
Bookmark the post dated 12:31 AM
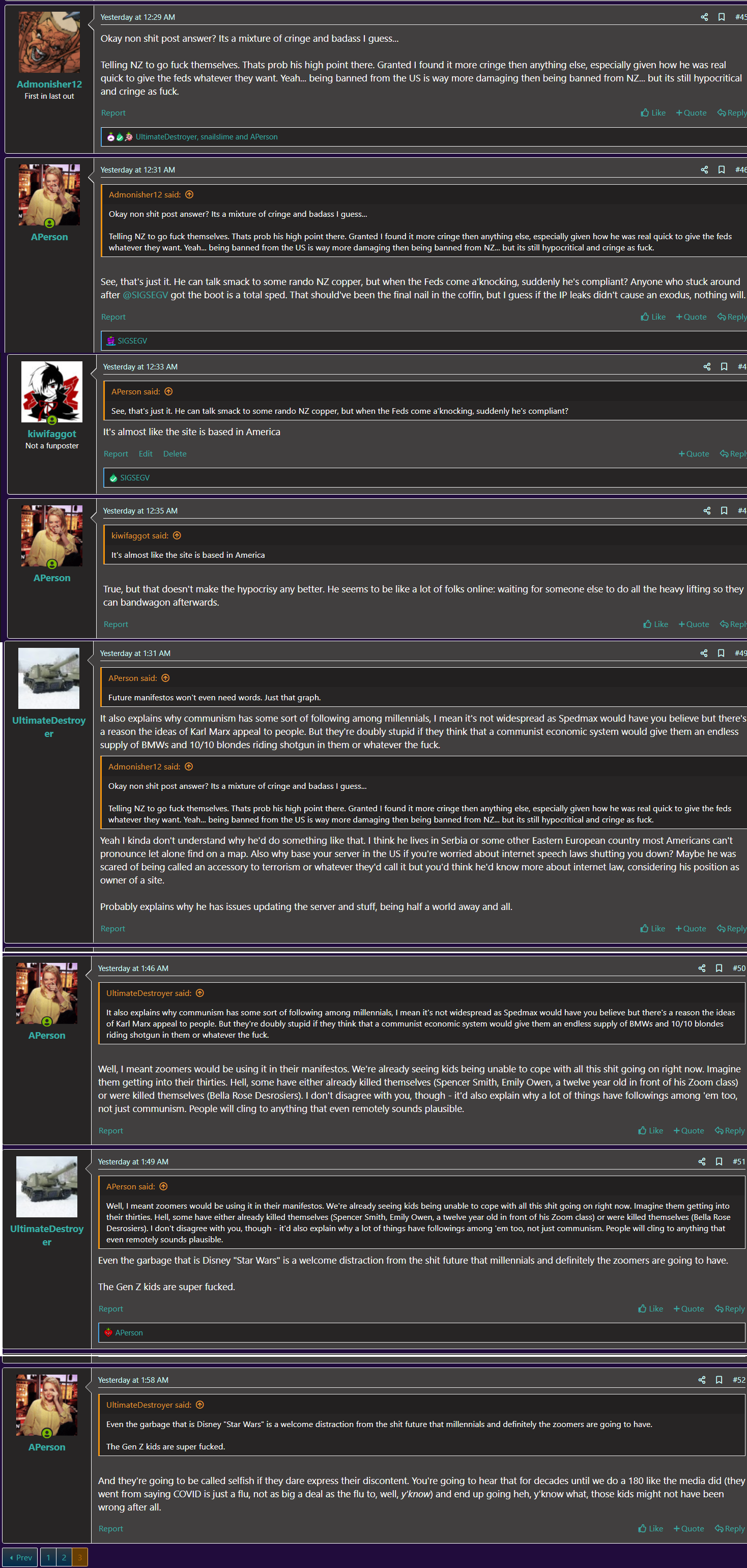[722, 170]
